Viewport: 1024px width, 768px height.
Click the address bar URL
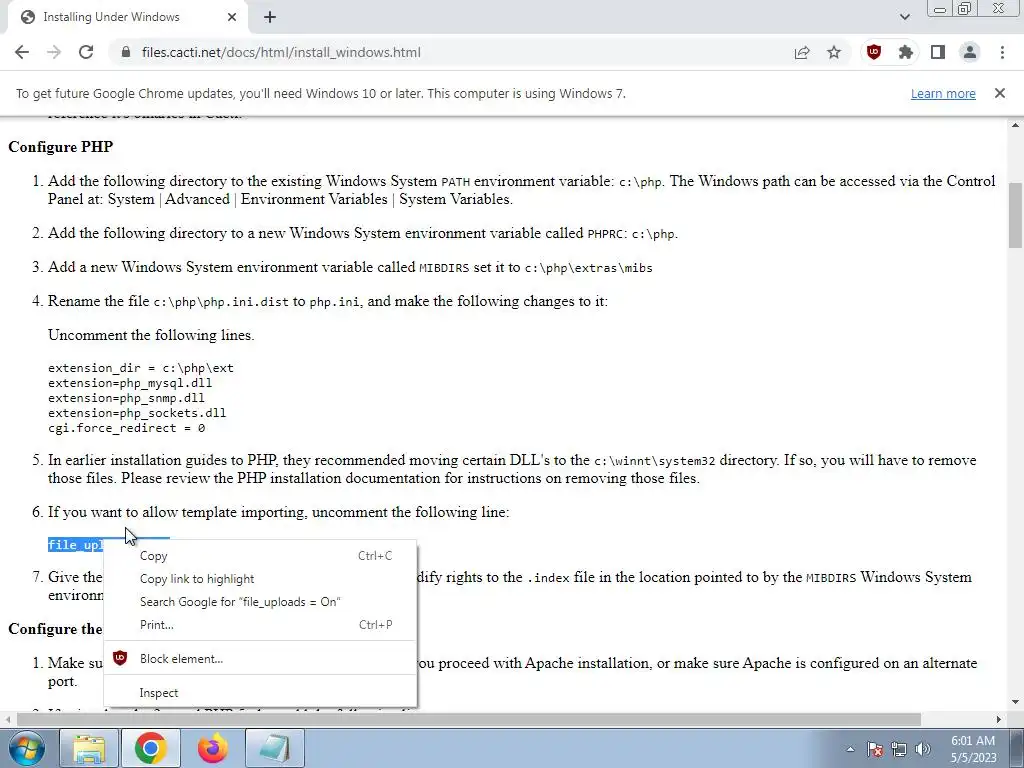pos(281,52)
